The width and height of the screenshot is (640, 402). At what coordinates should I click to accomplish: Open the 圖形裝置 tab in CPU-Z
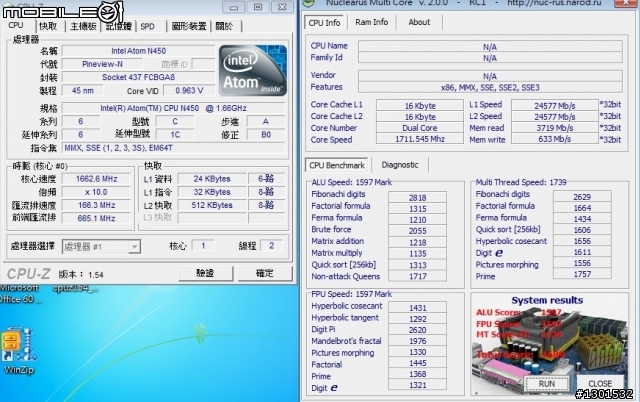(x=189, y=26)
